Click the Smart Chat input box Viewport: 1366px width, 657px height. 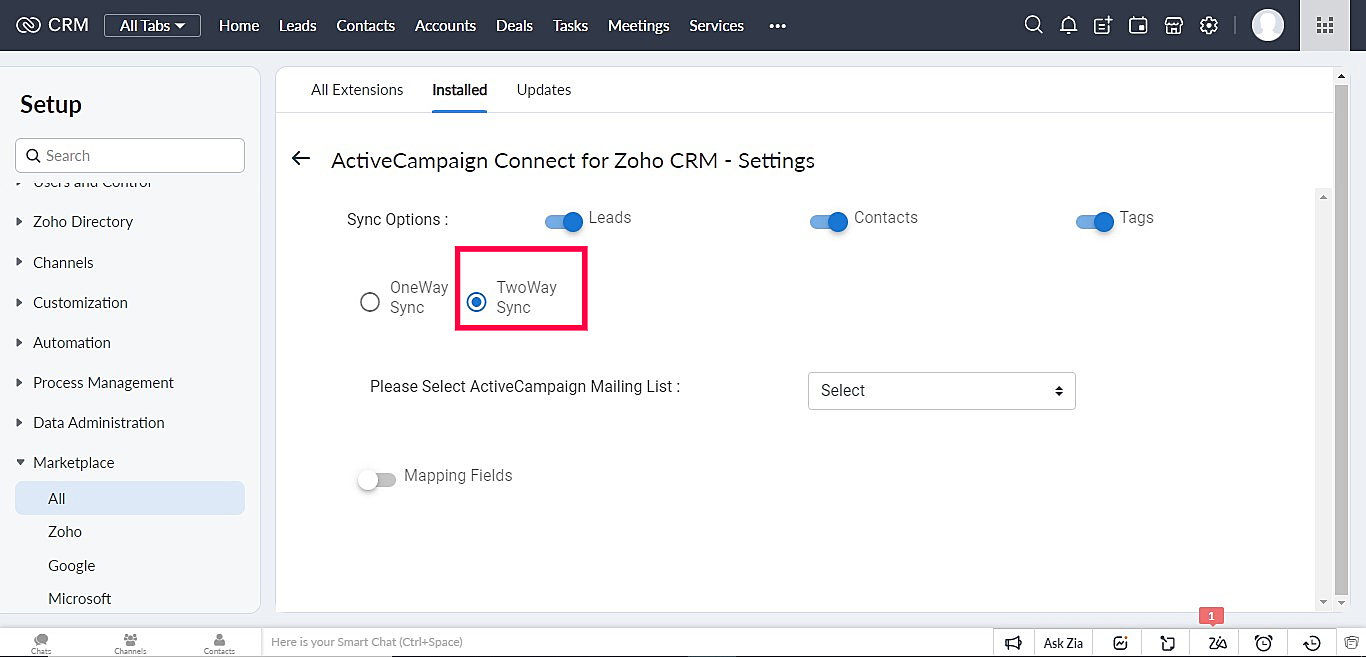pyautogui.click(x=627, y=642)
